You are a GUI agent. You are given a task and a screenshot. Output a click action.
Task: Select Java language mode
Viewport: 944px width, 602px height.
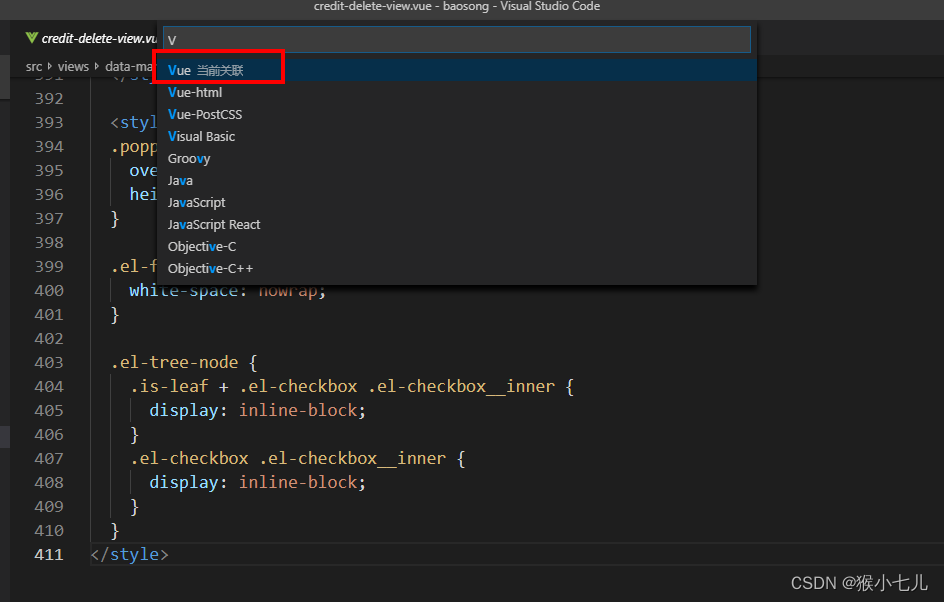[456, 181]
